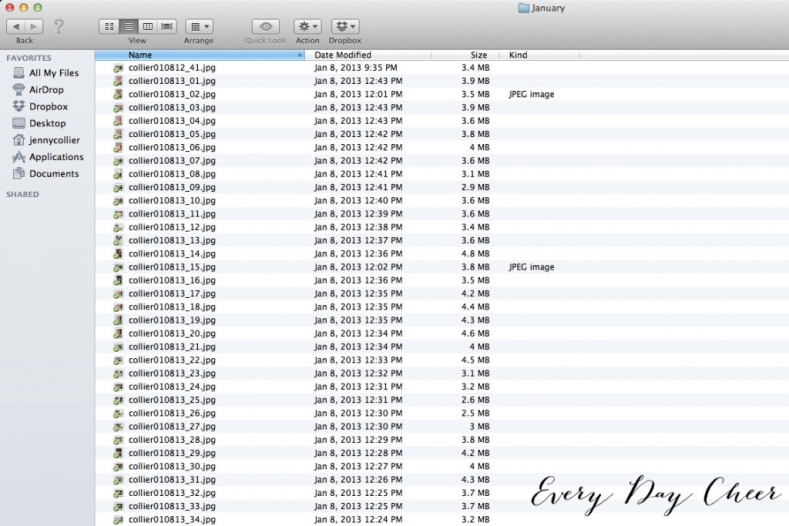789x526 pixels.
Task: Select file collier010813_04.jpg
Action: (x=172, y=121)
